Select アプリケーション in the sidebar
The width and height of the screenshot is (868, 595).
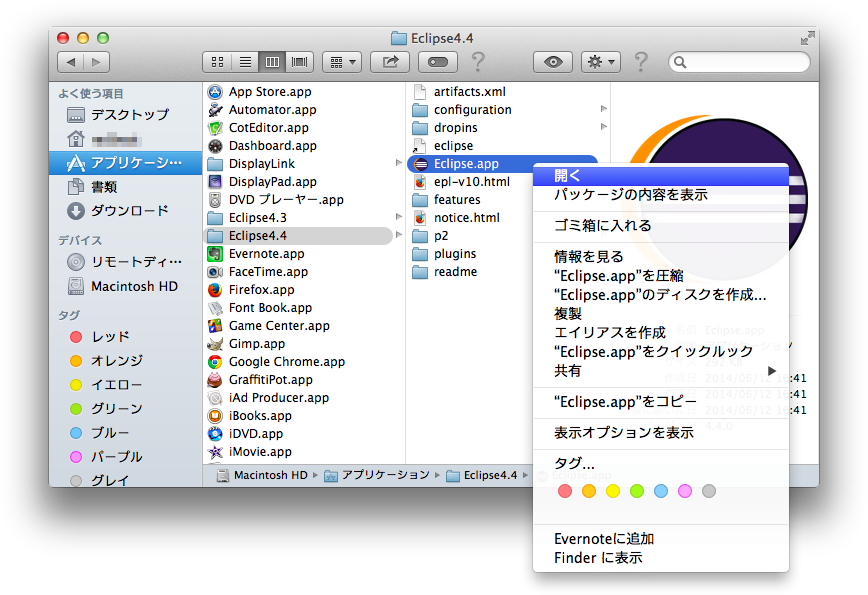pos(126,163)
